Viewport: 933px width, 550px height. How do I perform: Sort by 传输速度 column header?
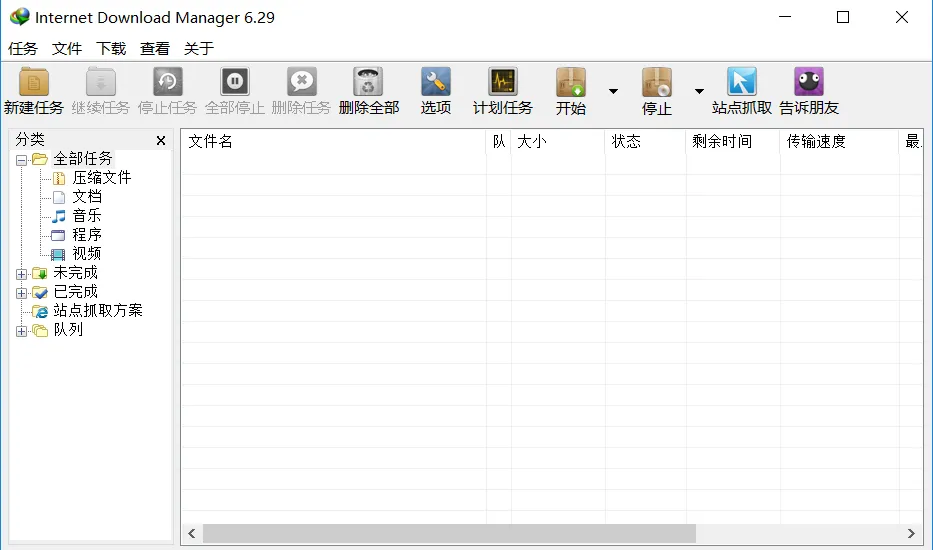click(839, 142)
